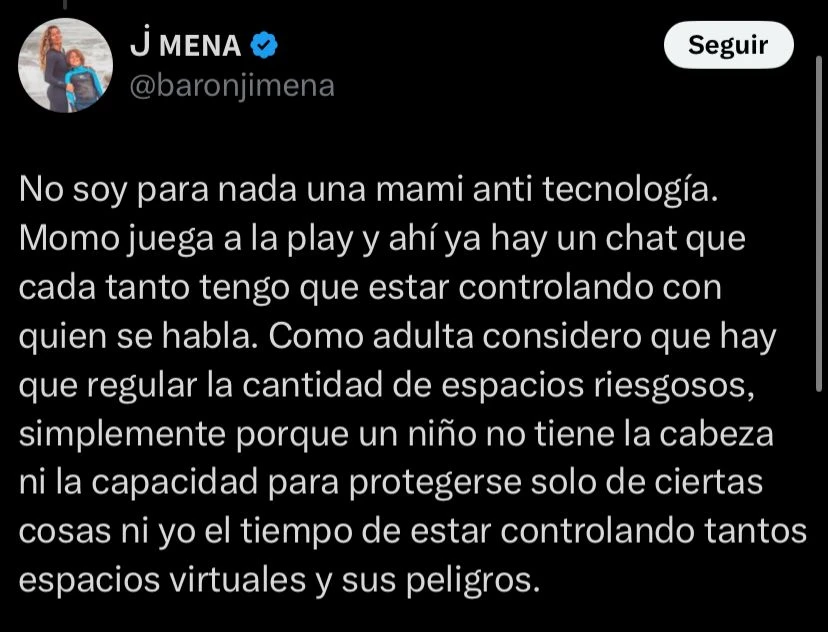This screenshot has width=828, height=632.
Task: Click the J MENA display name
Action: (x=186, y=45)
